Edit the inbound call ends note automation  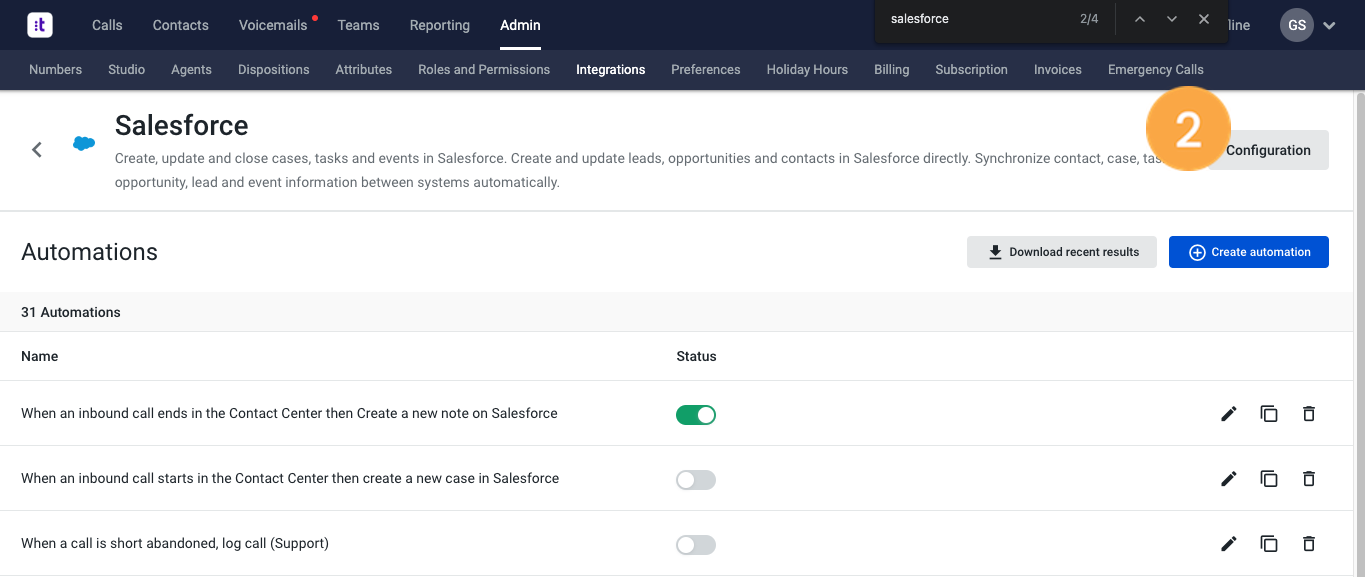1229,414
